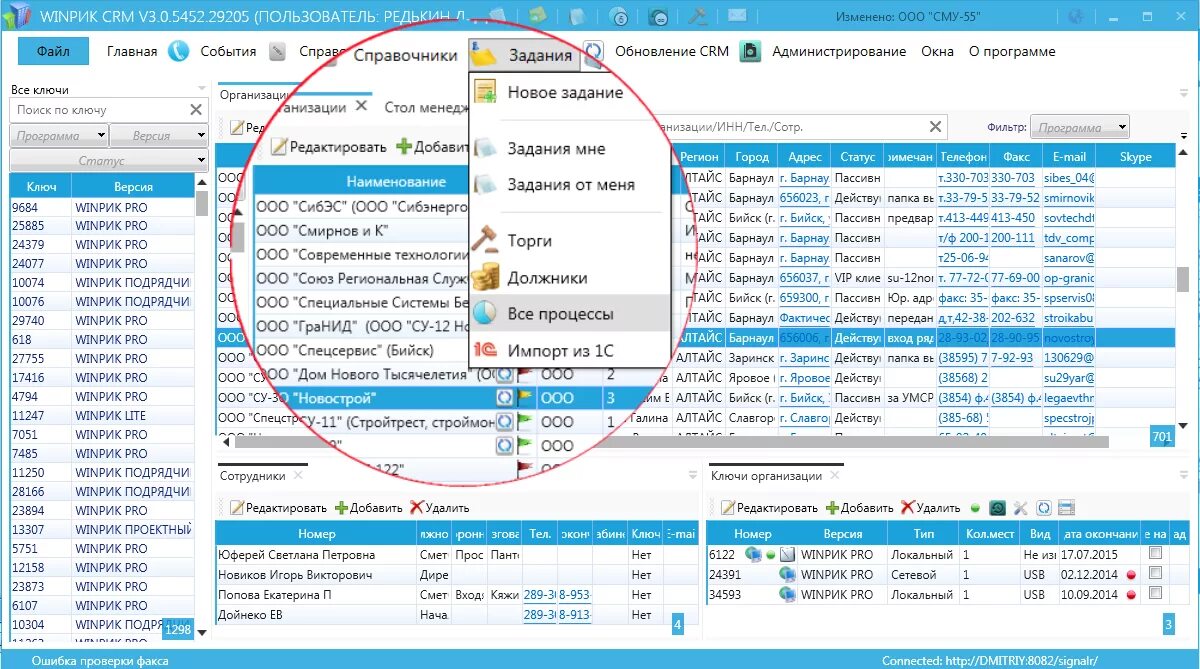Click blue refresh icon in keys toolbar
The image size is (1200, 669).
coord(1043,508)
